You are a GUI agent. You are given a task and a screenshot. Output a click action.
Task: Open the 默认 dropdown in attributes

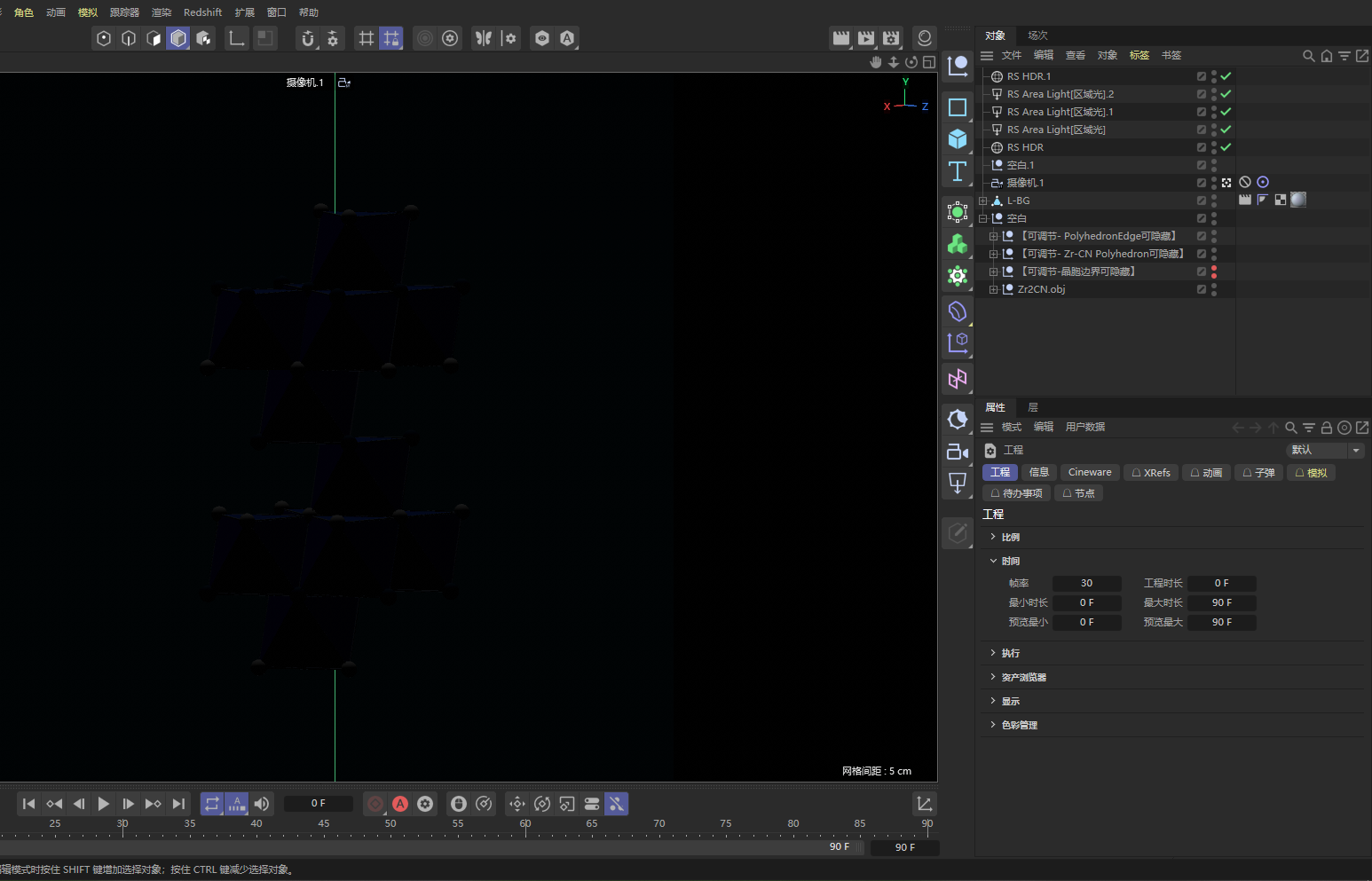[1325, 450]
